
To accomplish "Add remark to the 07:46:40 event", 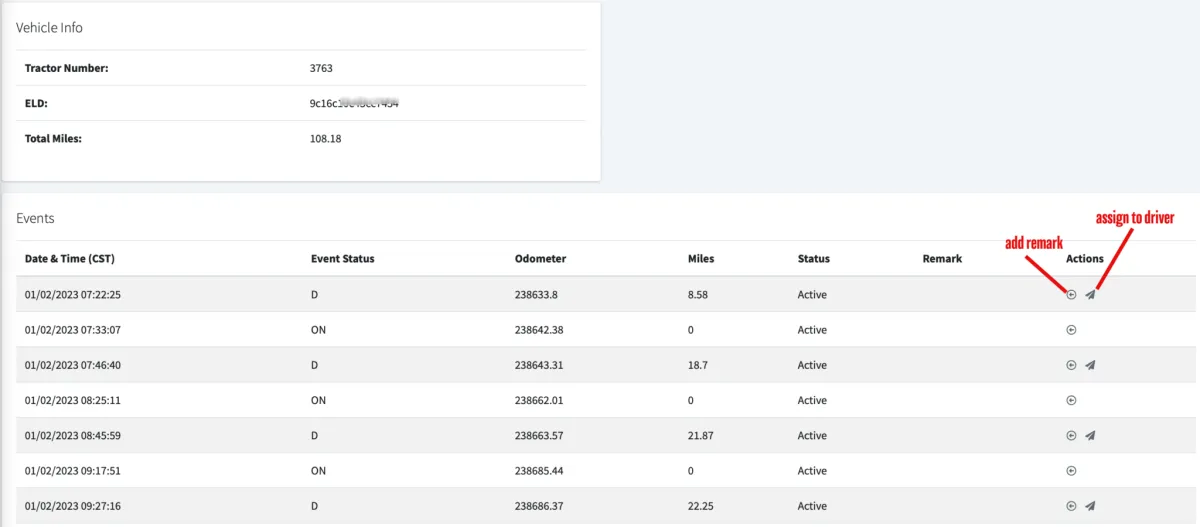I will (1071, 365).
